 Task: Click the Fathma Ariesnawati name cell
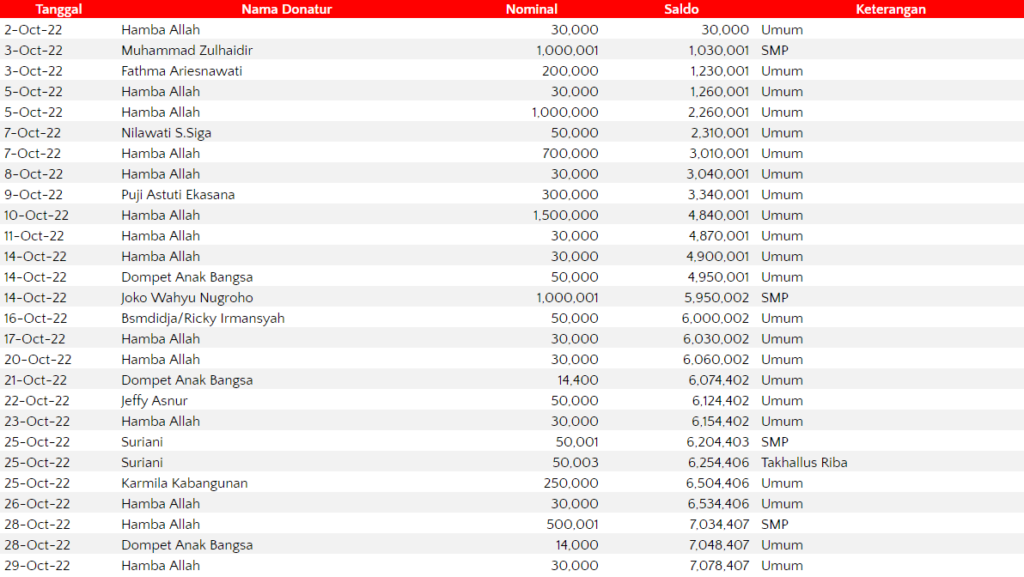[182, 71]
